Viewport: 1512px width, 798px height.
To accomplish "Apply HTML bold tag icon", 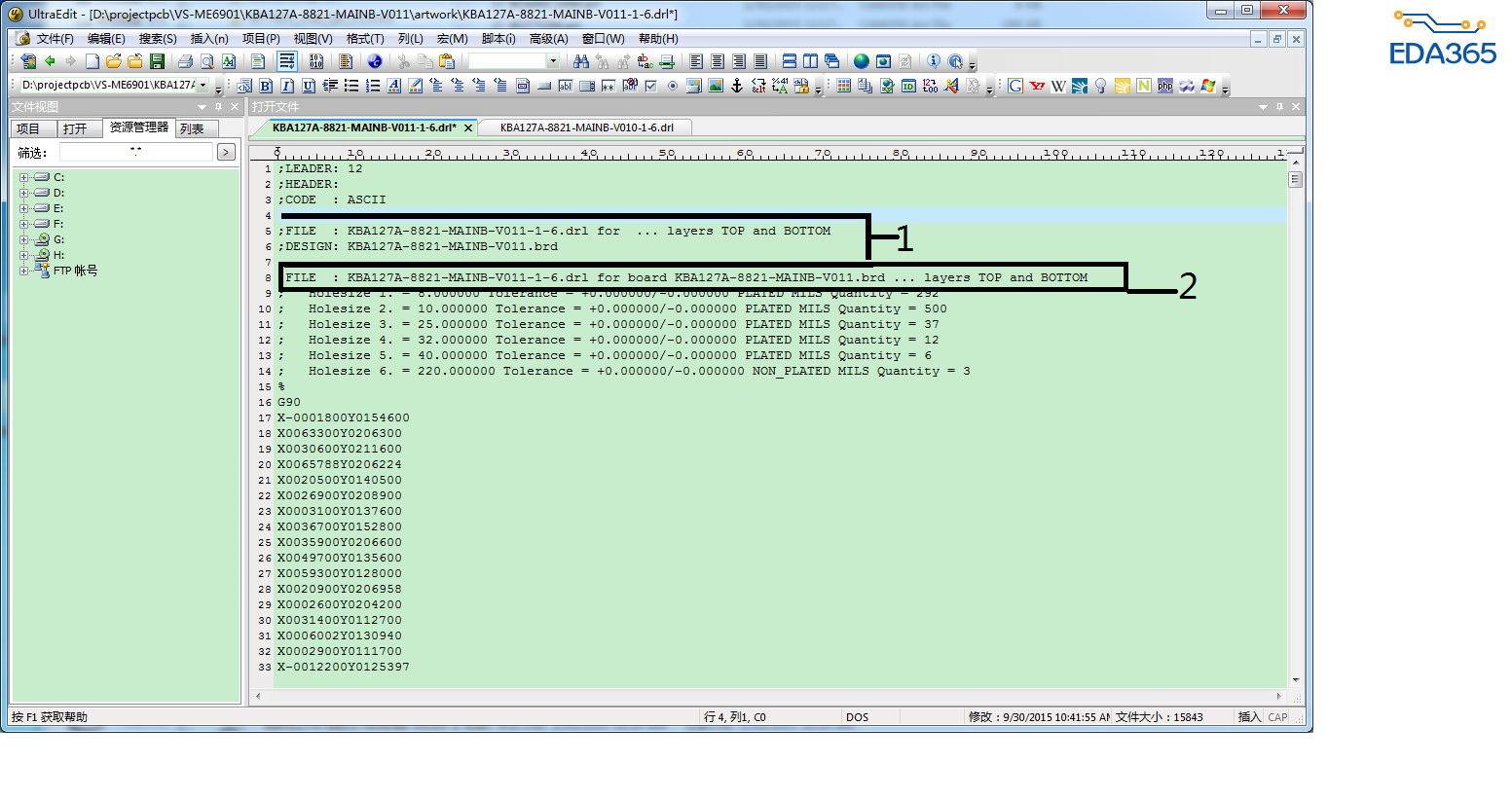I will pyautogui.click(x=266, y=86).
